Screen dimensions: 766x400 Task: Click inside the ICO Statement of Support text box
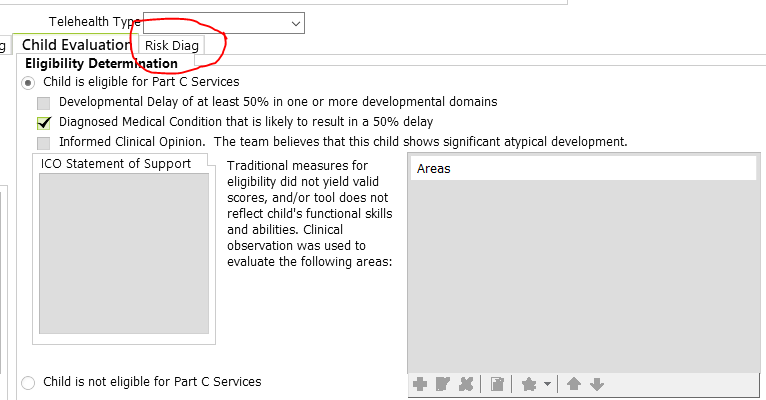[124, 252]
